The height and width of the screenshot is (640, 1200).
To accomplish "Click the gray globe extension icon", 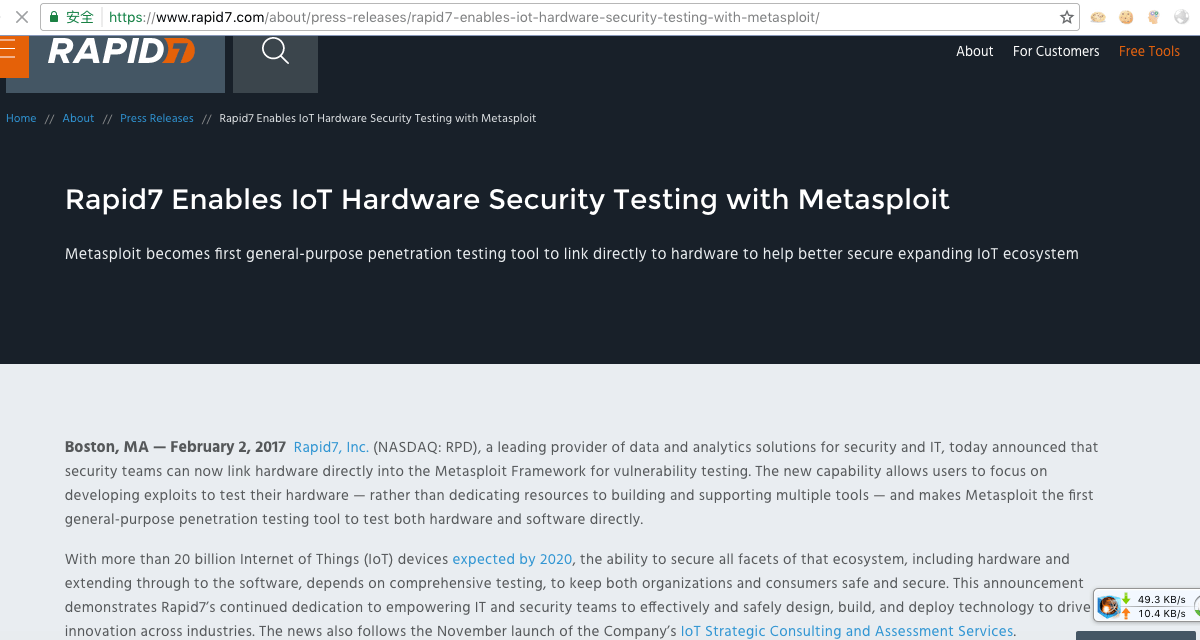I will pyautogui.click(x=1180, y=17).
